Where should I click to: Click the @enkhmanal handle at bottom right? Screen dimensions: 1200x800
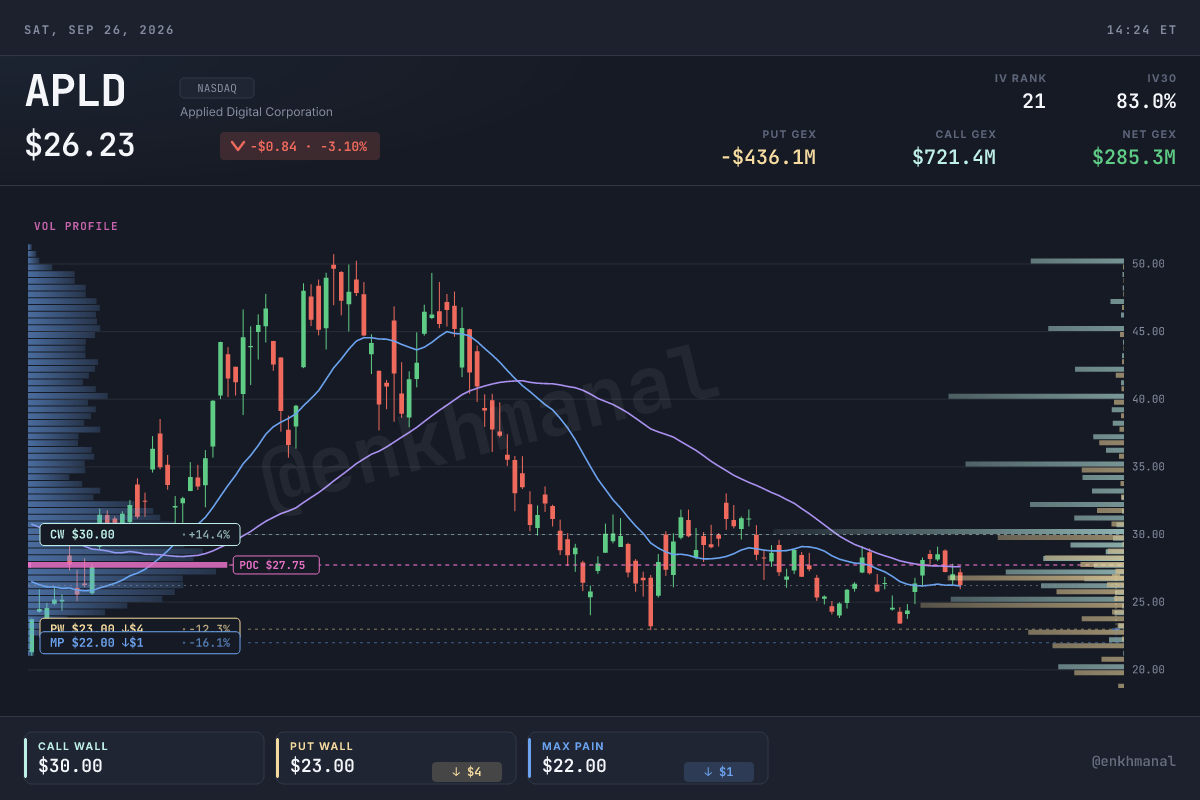(1134, 761)
